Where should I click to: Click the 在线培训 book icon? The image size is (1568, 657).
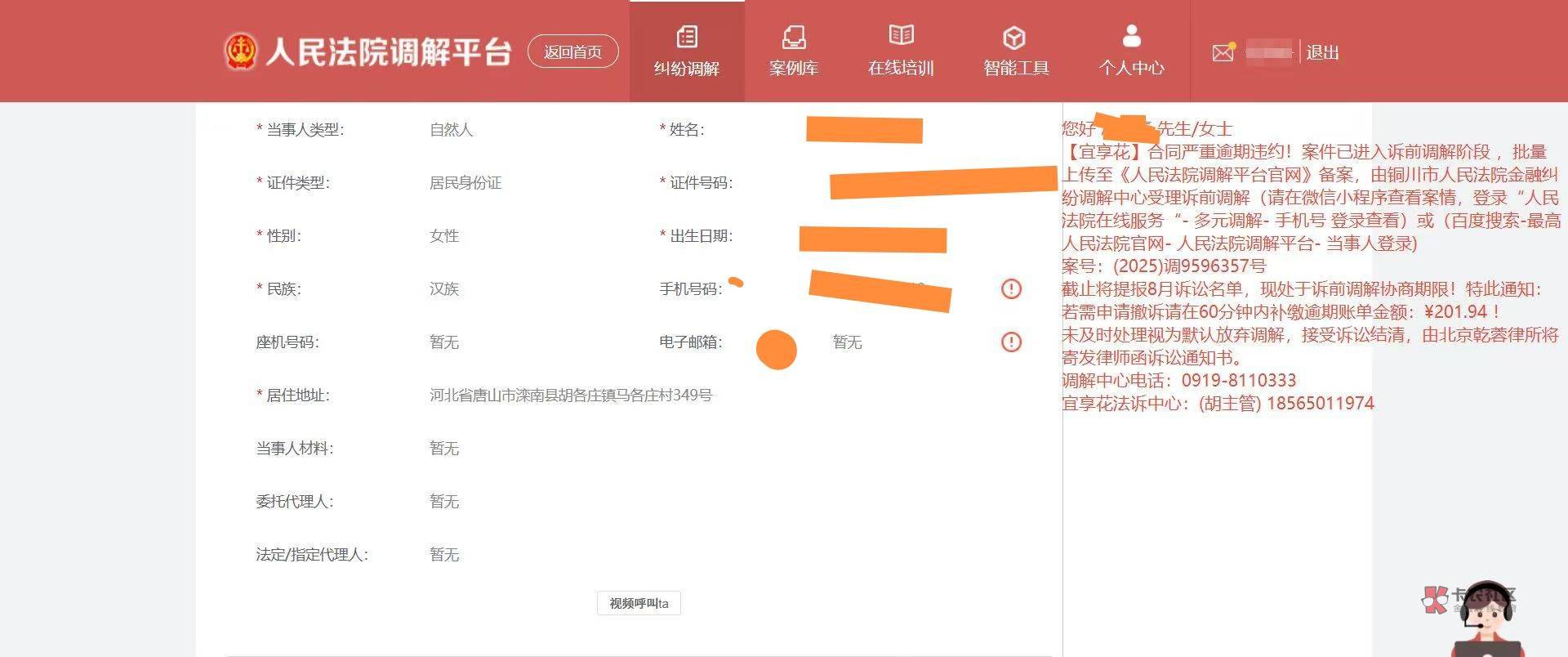901,35
